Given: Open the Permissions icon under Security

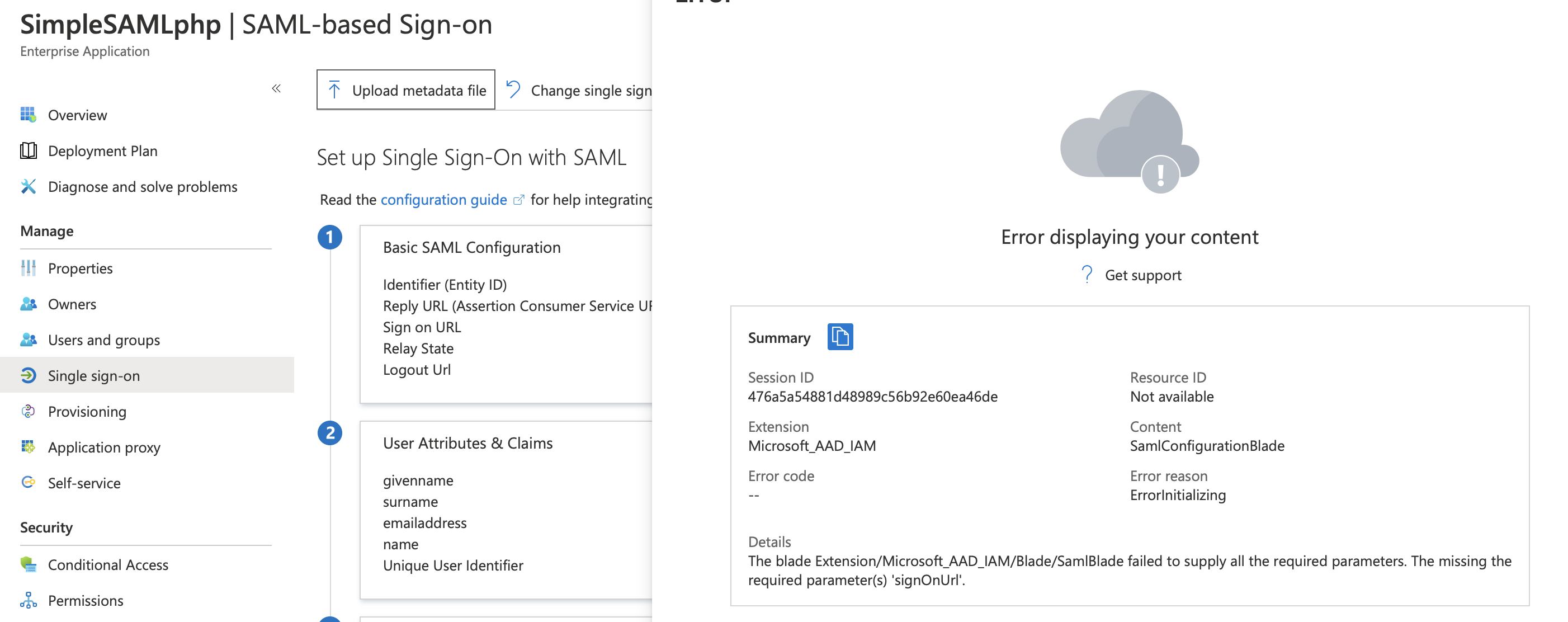Looking at the screenshot, I should 28,600.
